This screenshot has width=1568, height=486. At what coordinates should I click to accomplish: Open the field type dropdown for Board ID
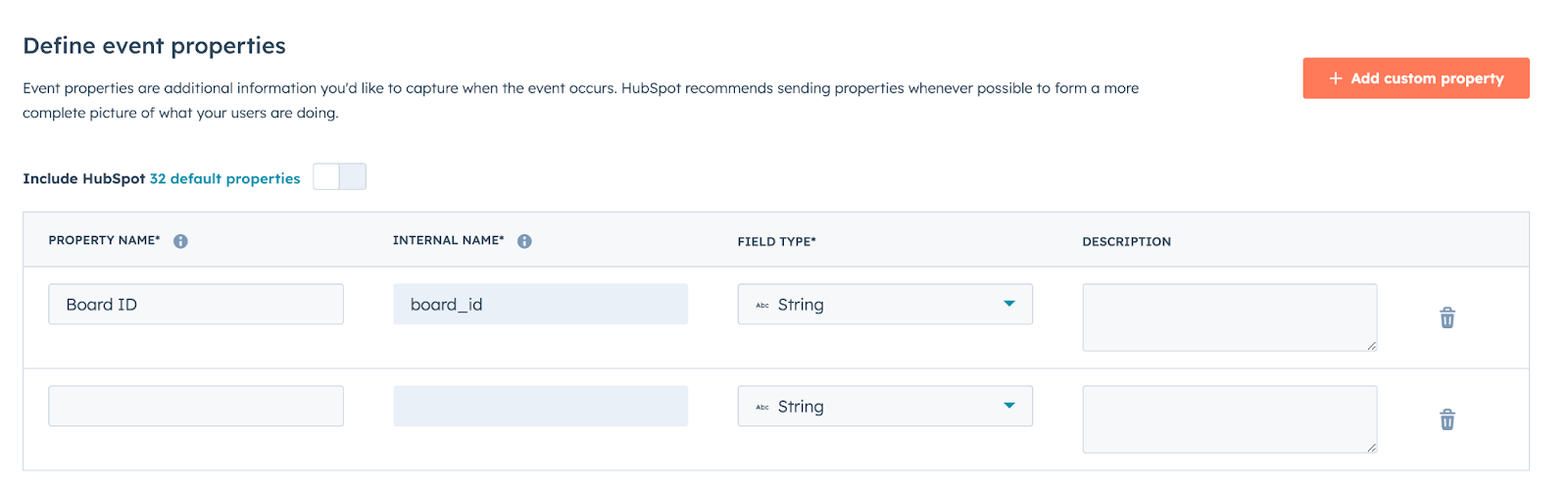click(x=1009, y=304)
